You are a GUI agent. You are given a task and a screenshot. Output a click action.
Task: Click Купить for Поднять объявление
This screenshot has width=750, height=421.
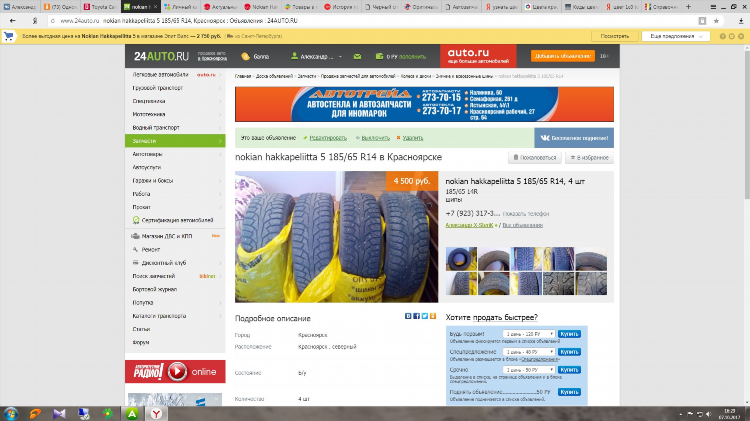tap(569, 392)
